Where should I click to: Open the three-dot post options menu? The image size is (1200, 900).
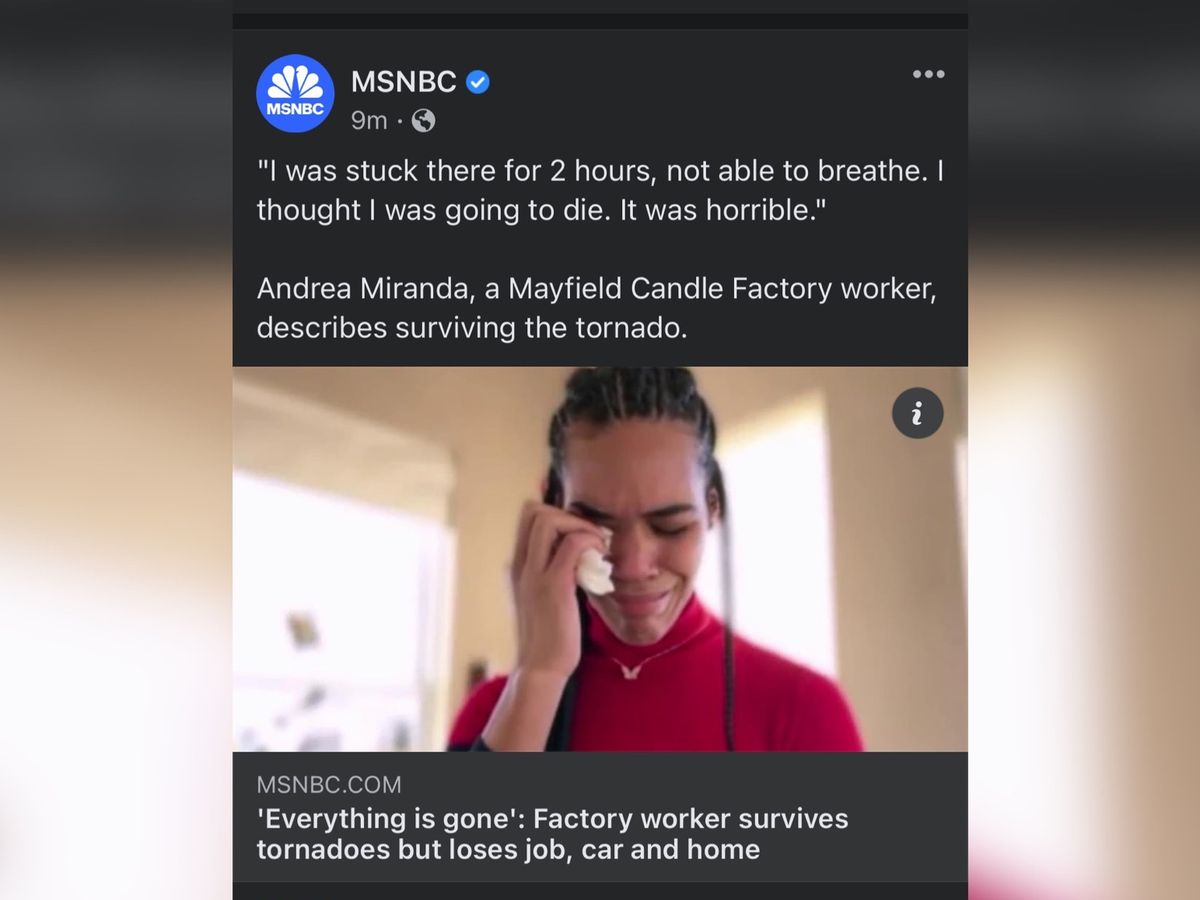tap(928, 74)
